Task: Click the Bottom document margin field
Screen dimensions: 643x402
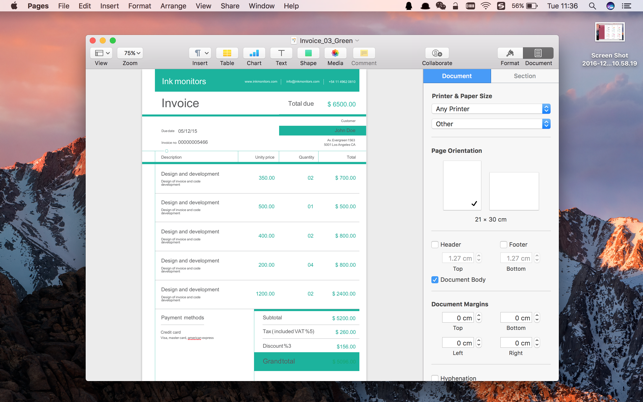Action: (x=516, y=318)
